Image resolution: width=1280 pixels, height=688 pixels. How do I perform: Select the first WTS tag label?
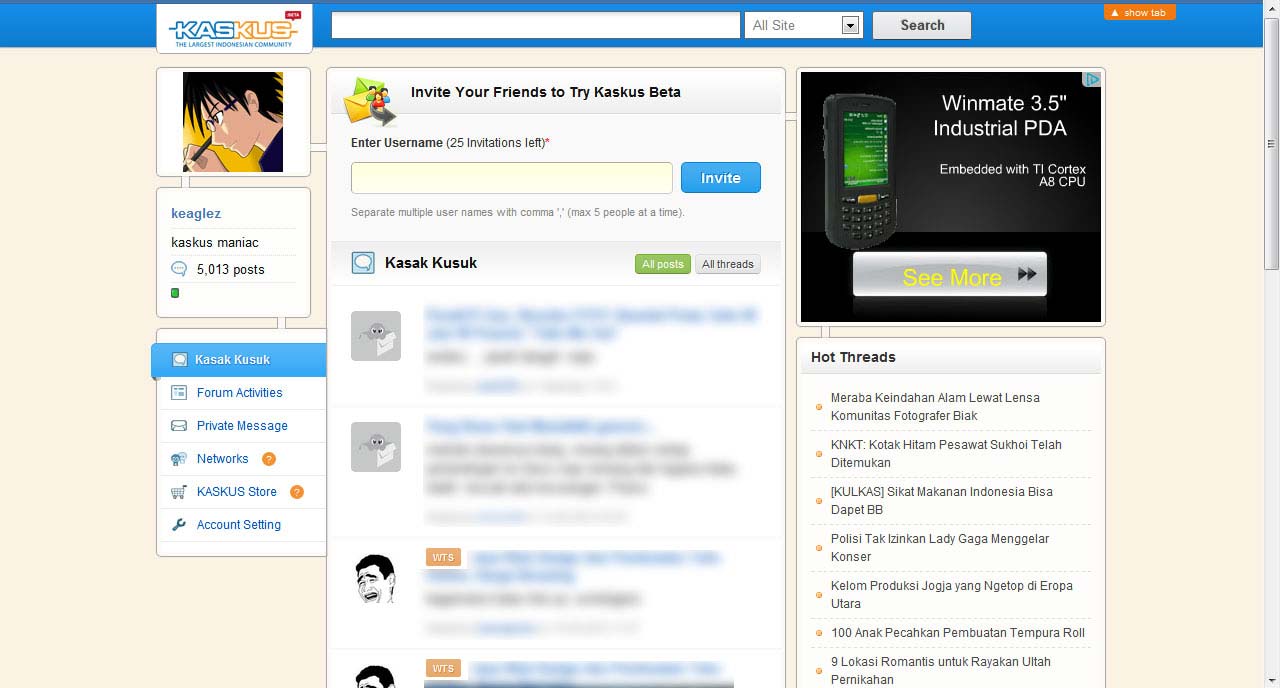pyautogui.click(x=443, y=557)
